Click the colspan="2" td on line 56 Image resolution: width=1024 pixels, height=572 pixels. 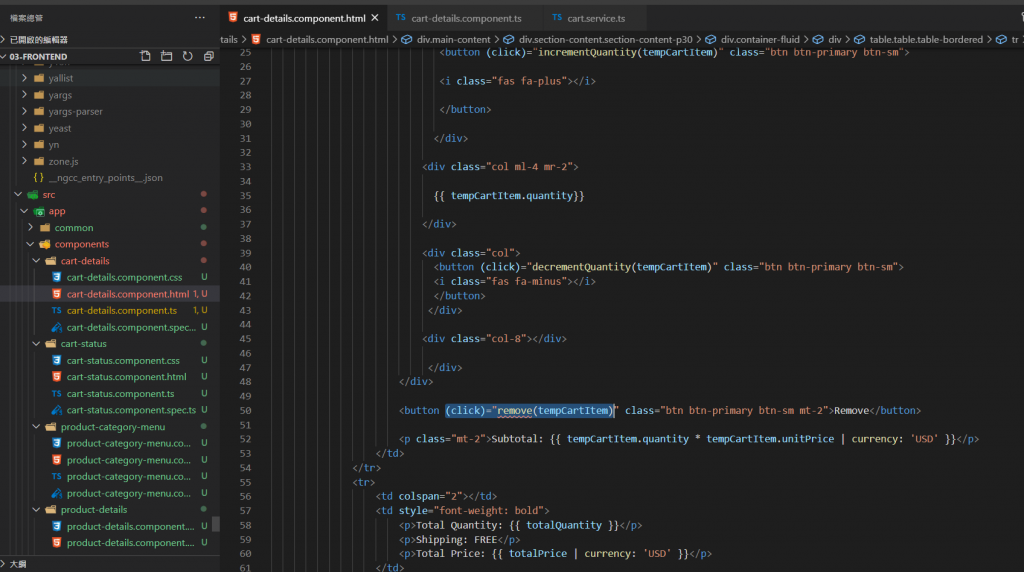point(436,496)
